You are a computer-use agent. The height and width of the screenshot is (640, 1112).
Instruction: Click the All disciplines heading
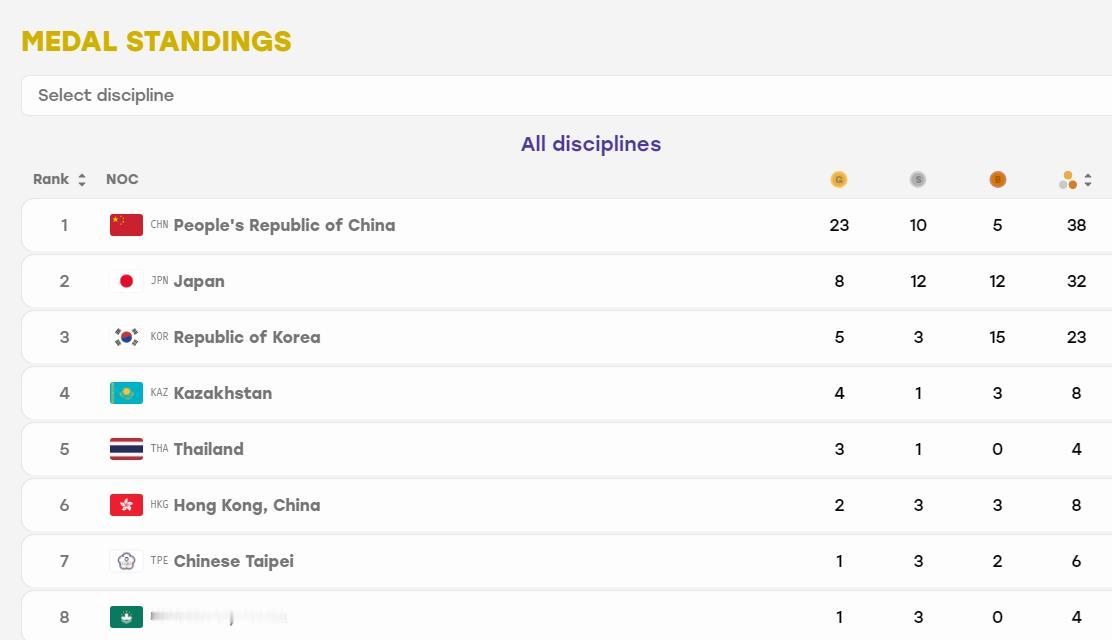click(x=591, y=144)
